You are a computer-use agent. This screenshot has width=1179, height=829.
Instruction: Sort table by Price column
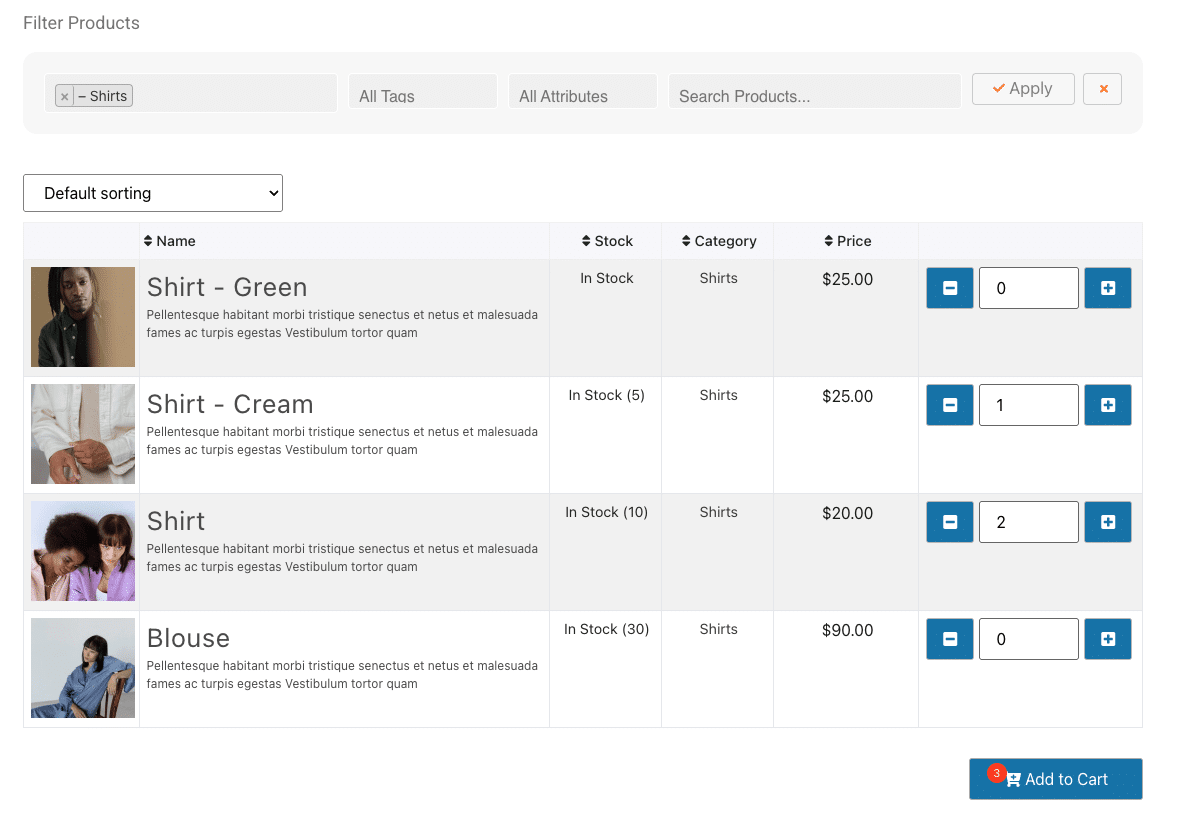pos(848,241)
